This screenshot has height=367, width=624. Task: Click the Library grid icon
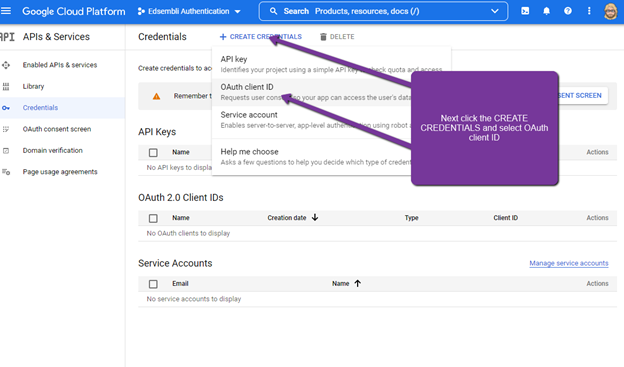click(x=6, y=86)
